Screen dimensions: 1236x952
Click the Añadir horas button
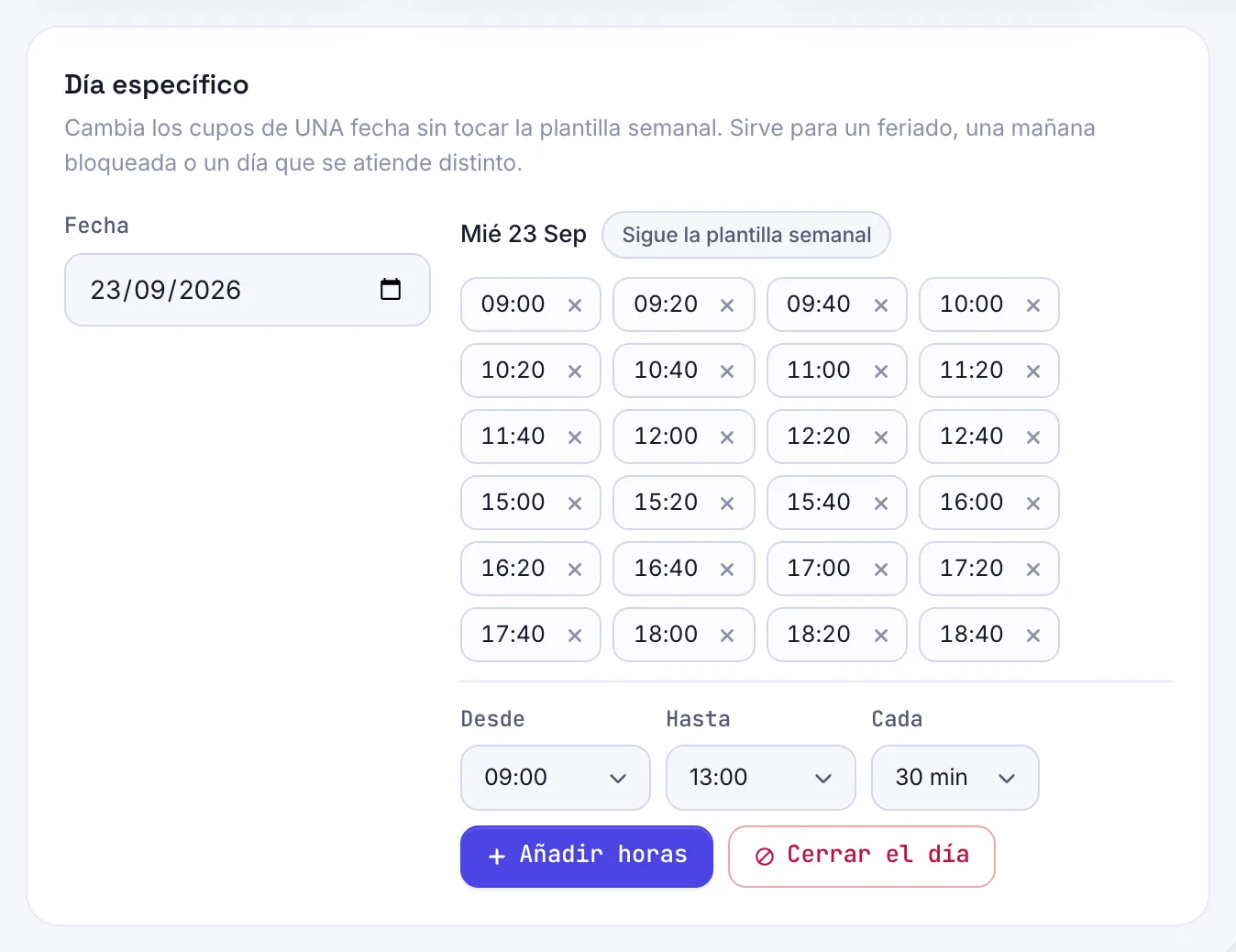[x=587, y=857]
